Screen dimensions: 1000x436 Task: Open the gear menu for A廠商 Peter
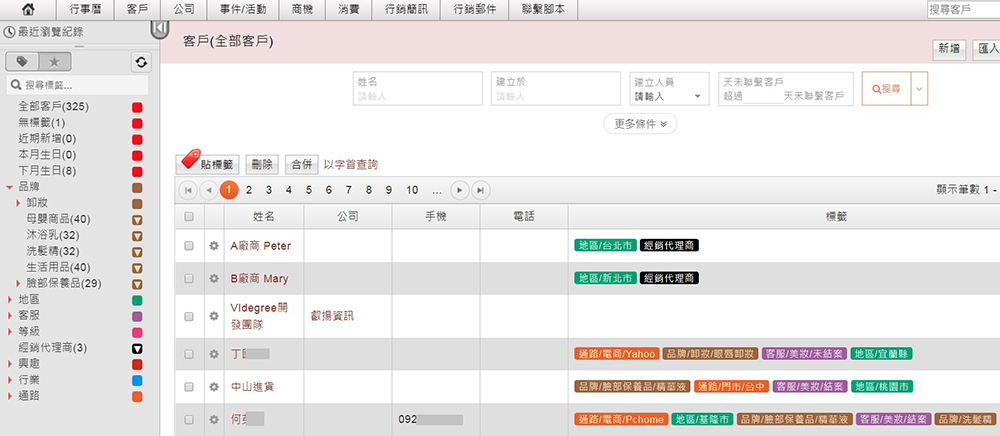click(x=214, y=245)
